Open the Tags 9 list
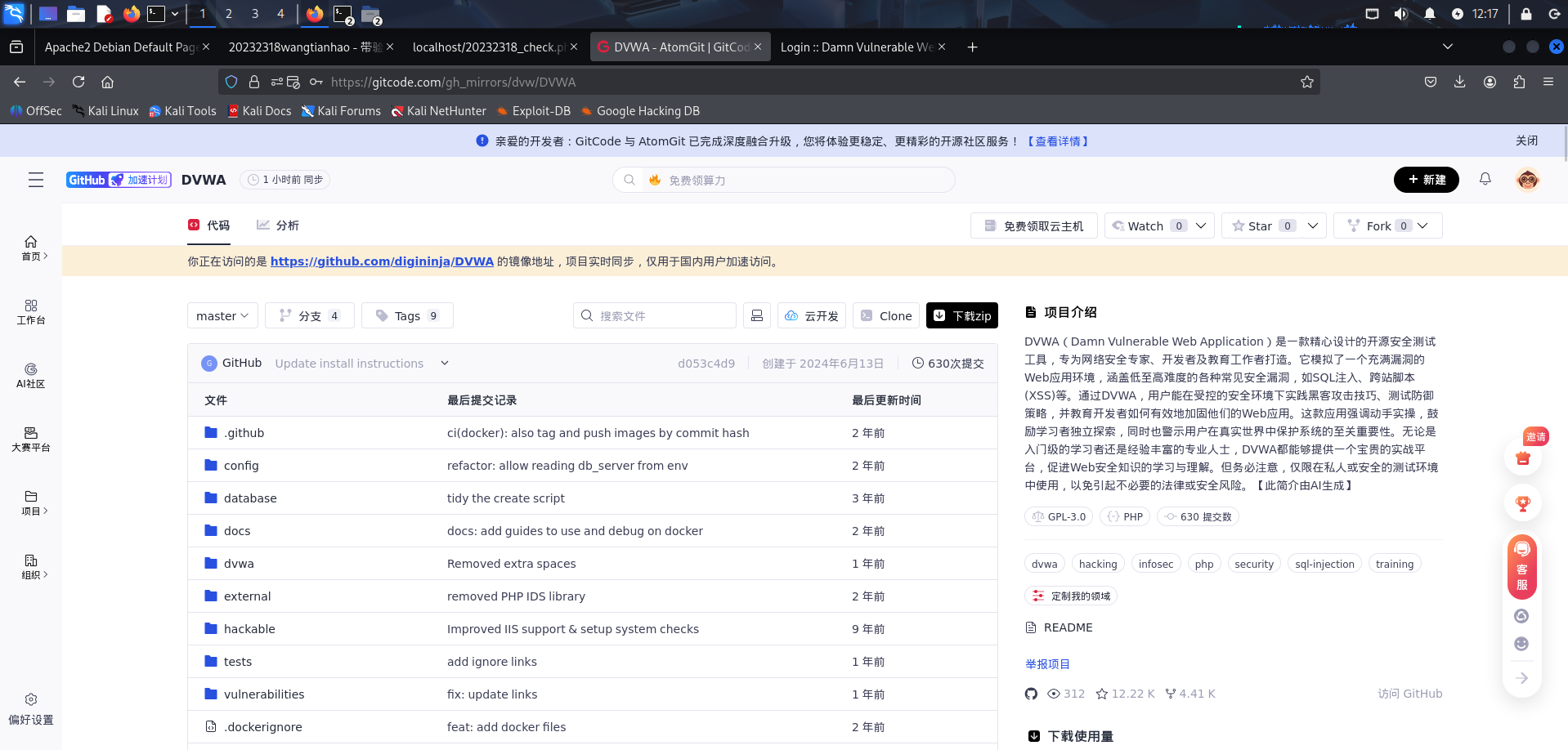 coord(407,315)
